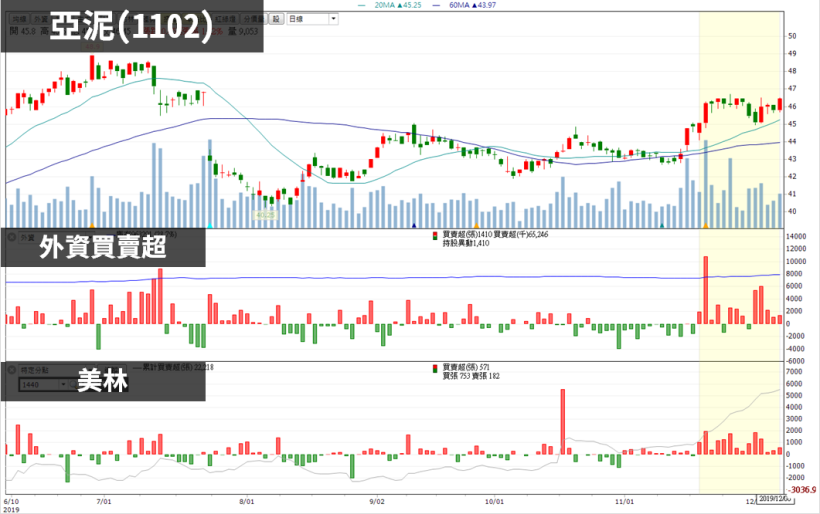
Task: Close the 外資 indicator panel
Action: click(x=11, y=237)
